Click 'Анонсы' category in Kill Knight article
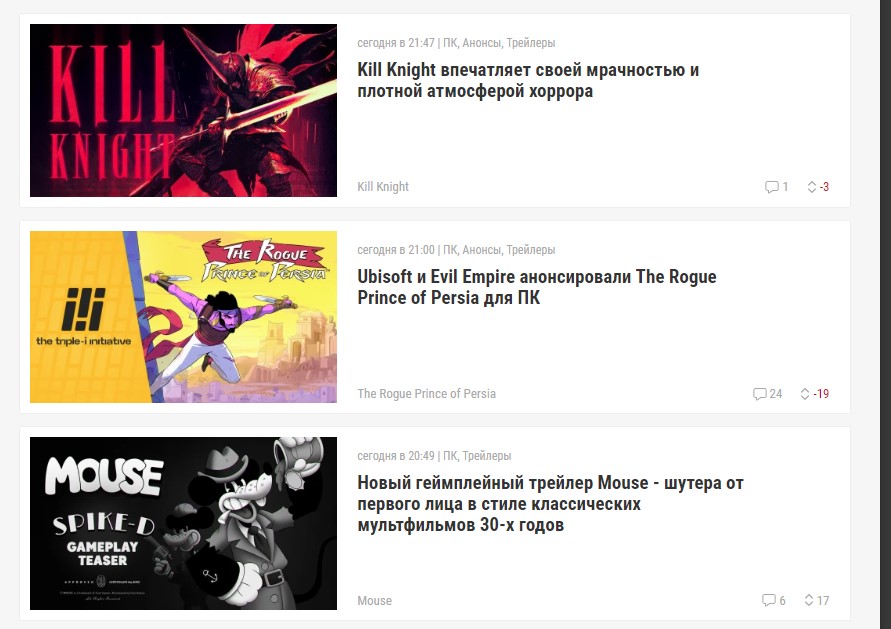This screenshot has height=629, width=891. [x=481, y=43]
